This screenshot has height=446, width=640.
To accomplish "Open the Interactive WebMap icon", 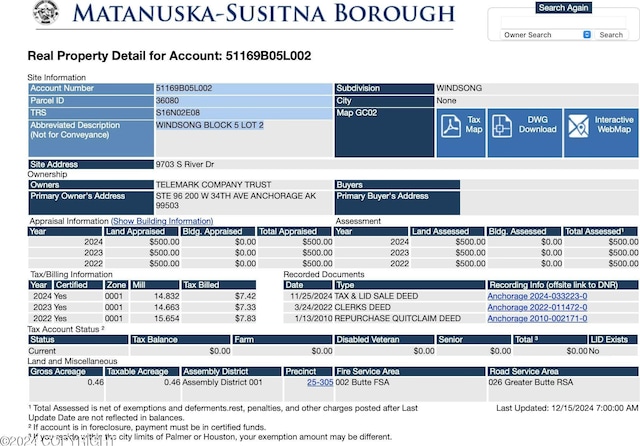I will point(578,126).
